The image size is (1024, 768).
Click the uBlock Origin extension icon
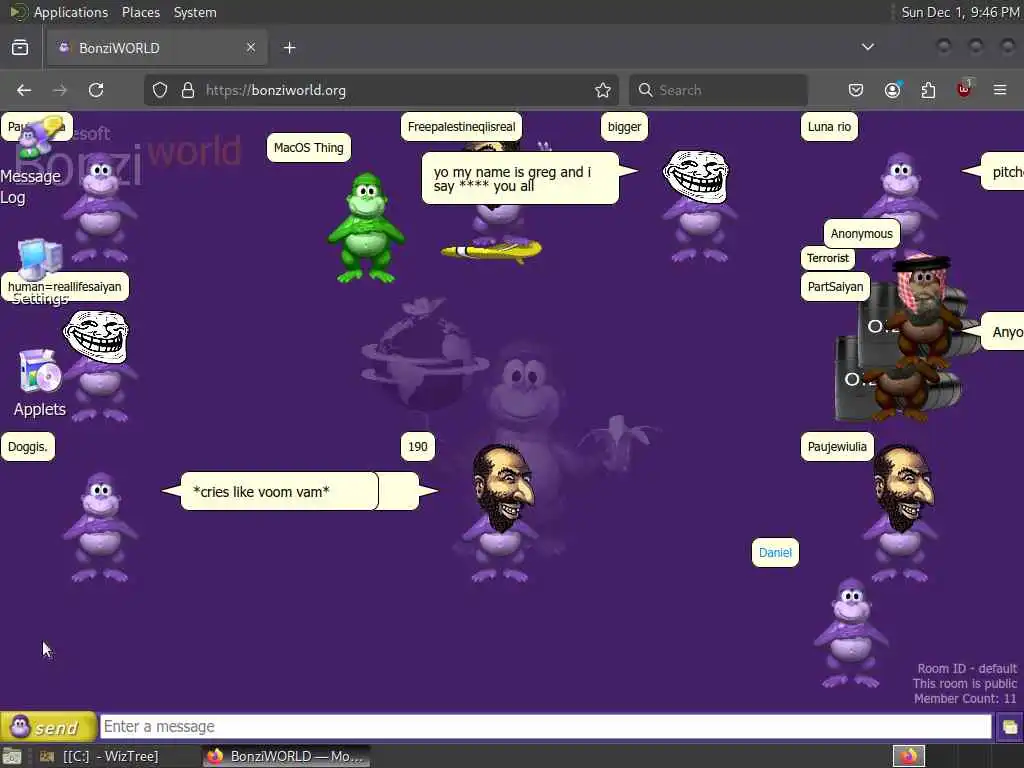(x=964, y=89)
